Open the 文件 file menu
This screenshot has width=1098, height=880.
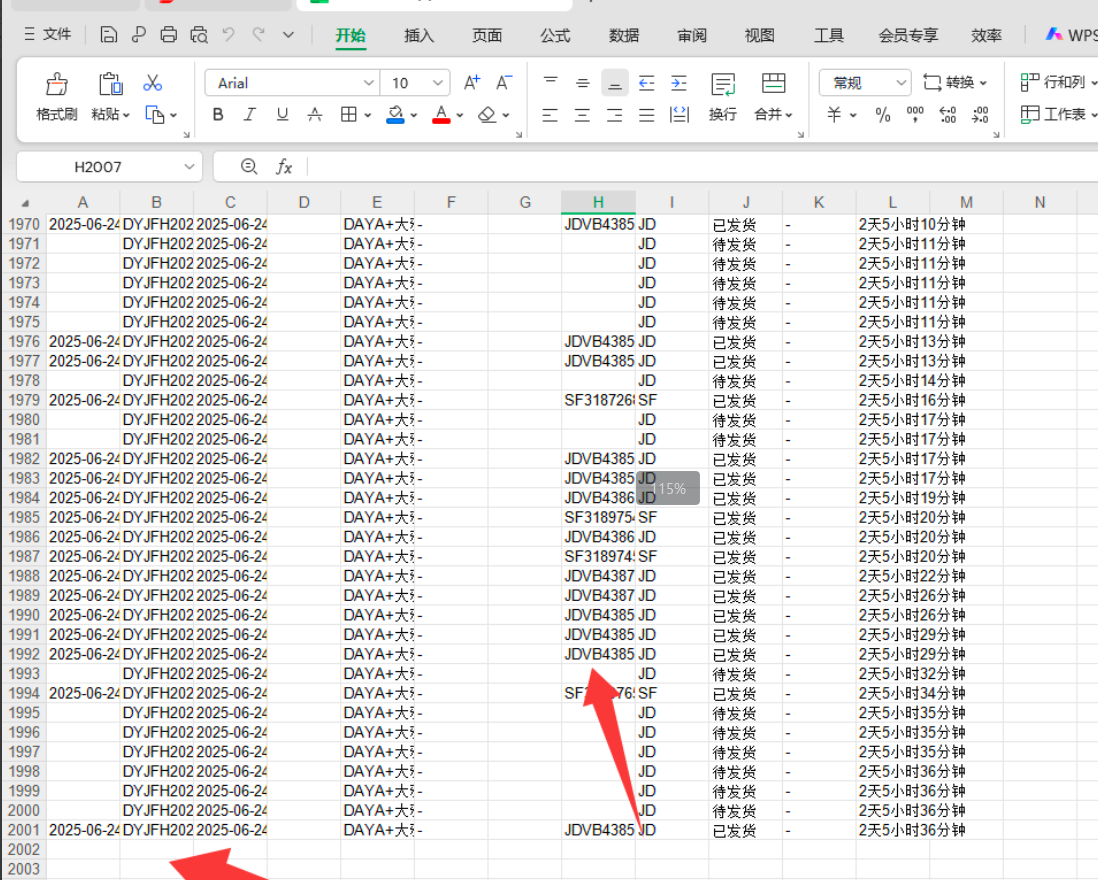tap(48, 34)
